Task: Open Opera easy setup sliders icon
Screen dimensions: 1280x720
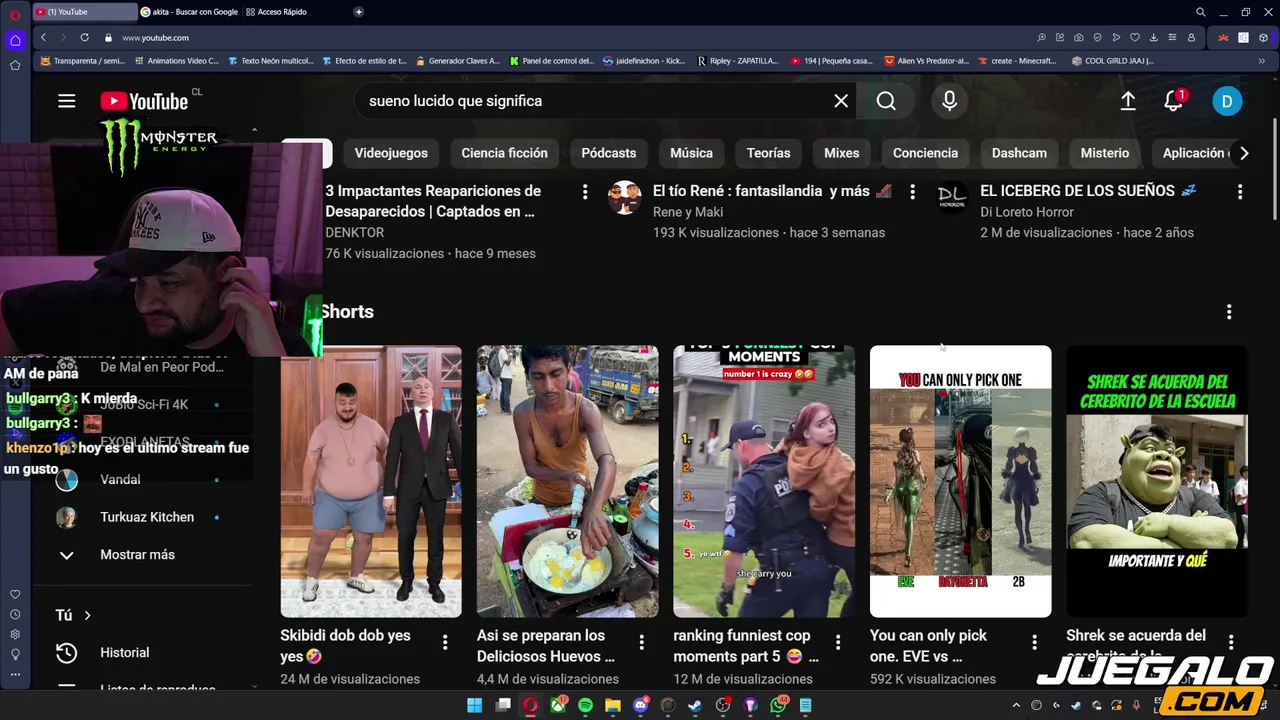Action: (x=1171, y=37)
